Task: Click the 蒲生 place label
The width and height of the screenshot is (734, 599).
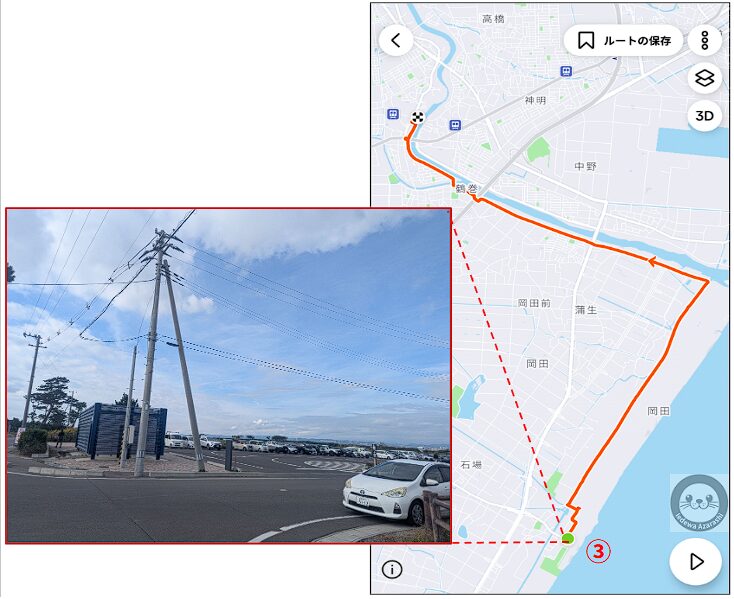Action: click(x=586, y=310)
